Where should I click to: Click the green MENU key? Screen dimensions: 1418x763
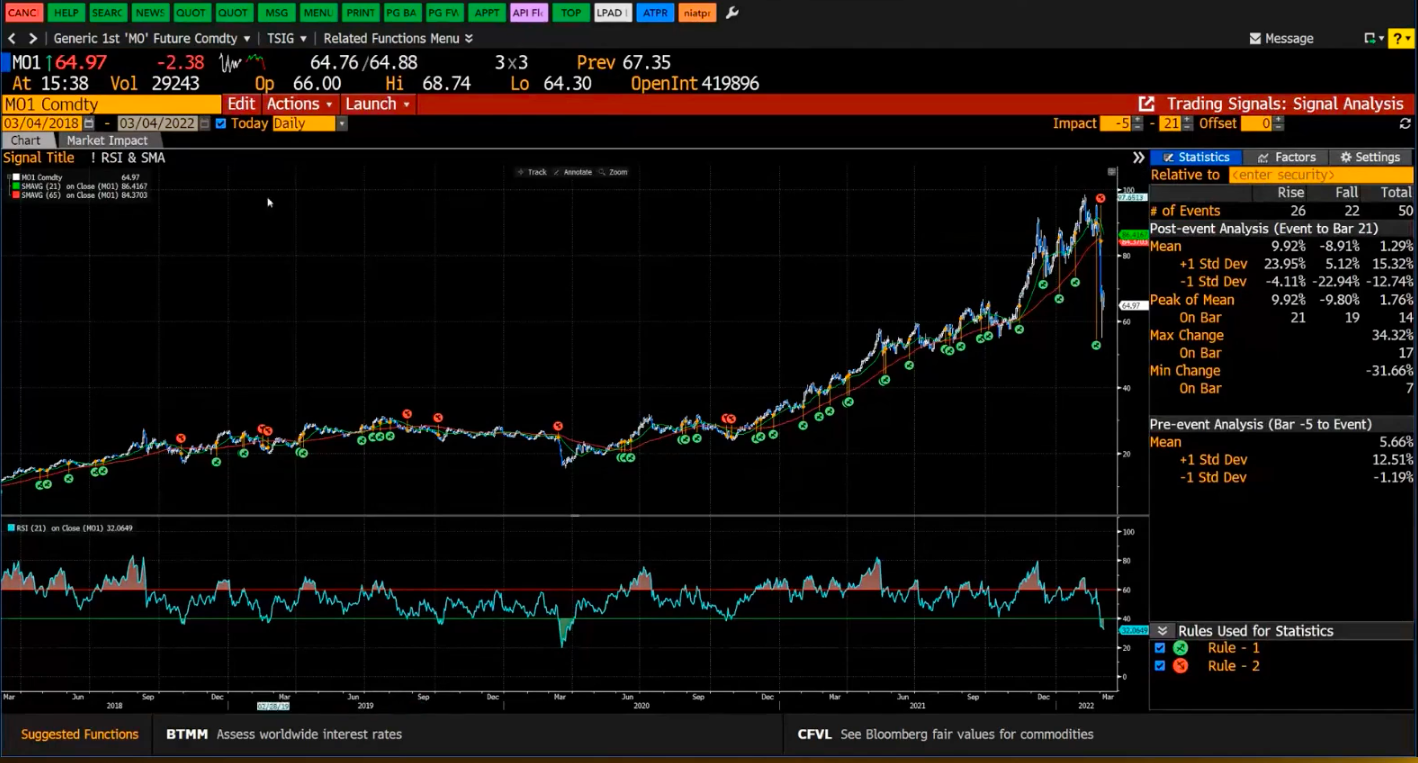317,12
